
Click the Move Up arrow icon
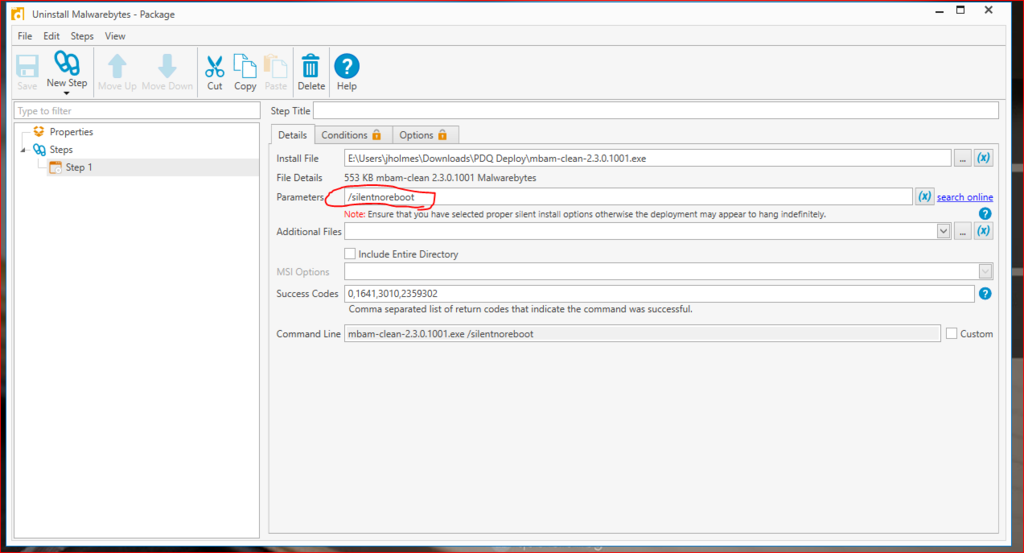tap(118, 67)
